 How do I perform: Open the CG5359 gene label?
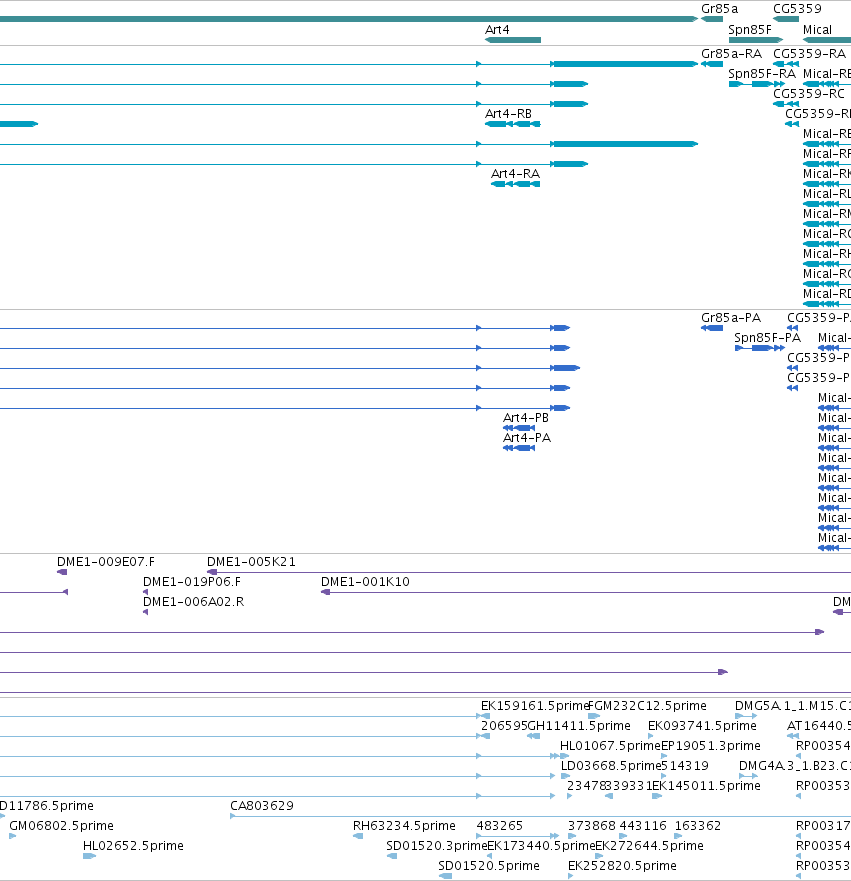797,9
